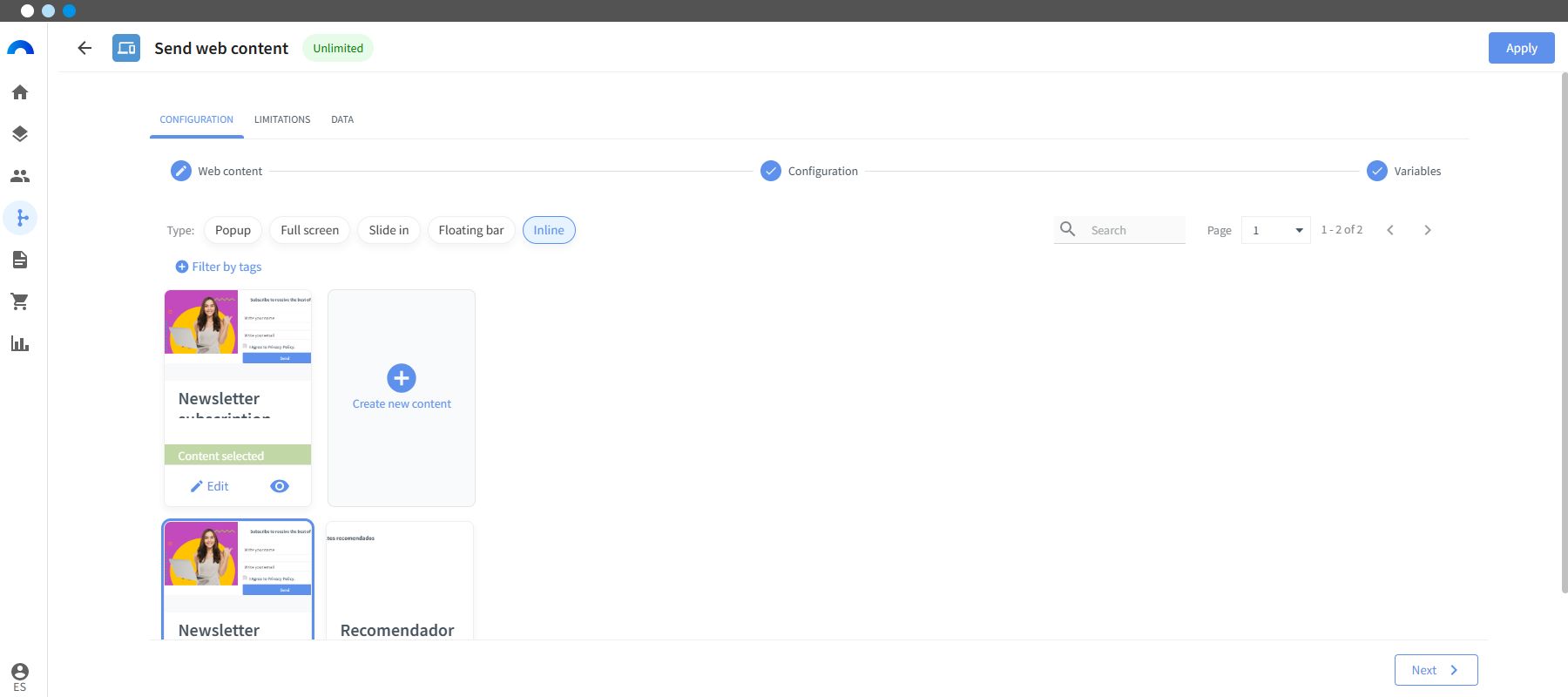Screen dimensions: 1568x697
Task: Click the Next button
Action: (x=1436, y=670)
